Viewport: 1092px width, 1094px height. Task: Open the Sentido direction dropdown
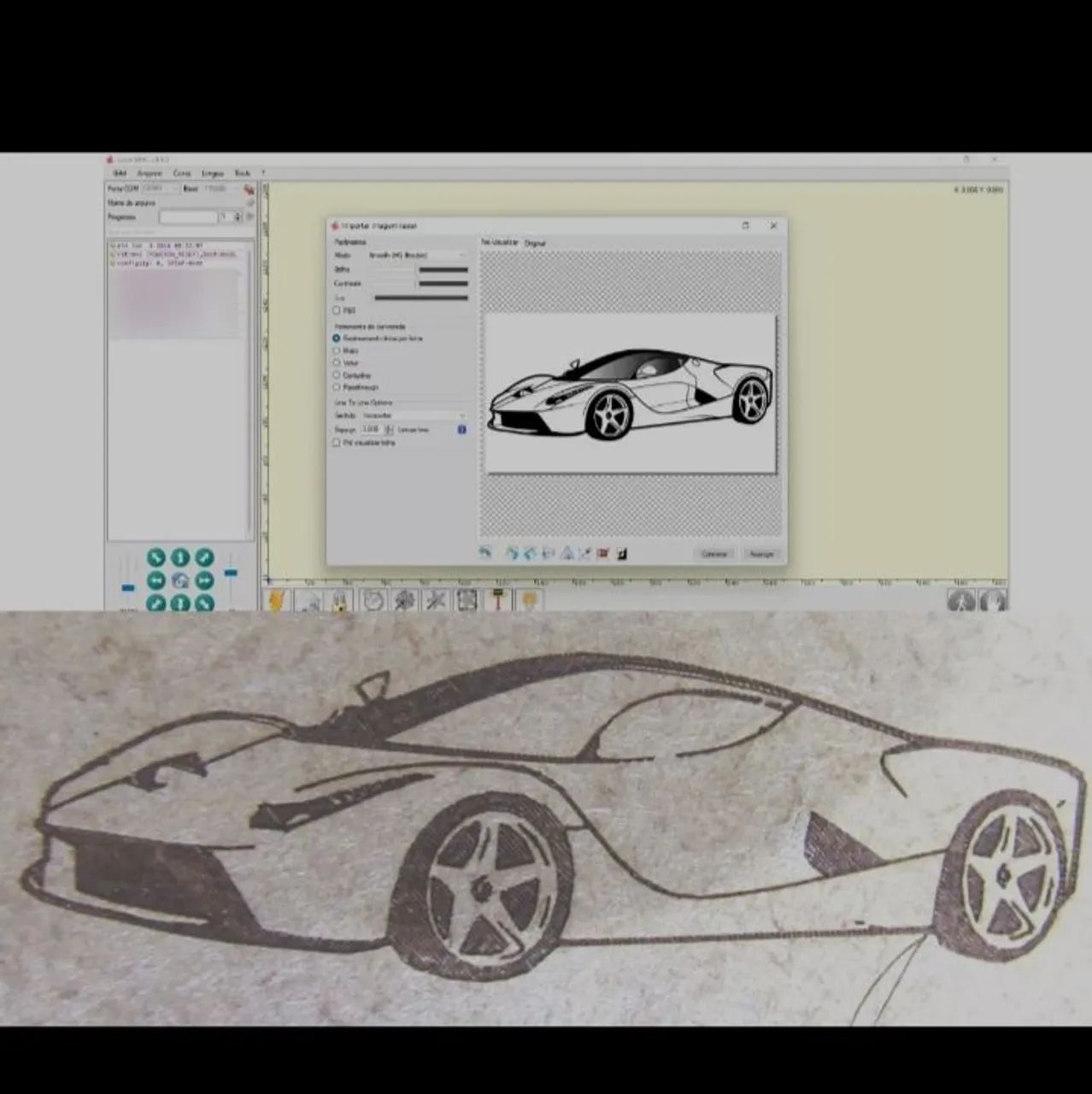(414, 415)
